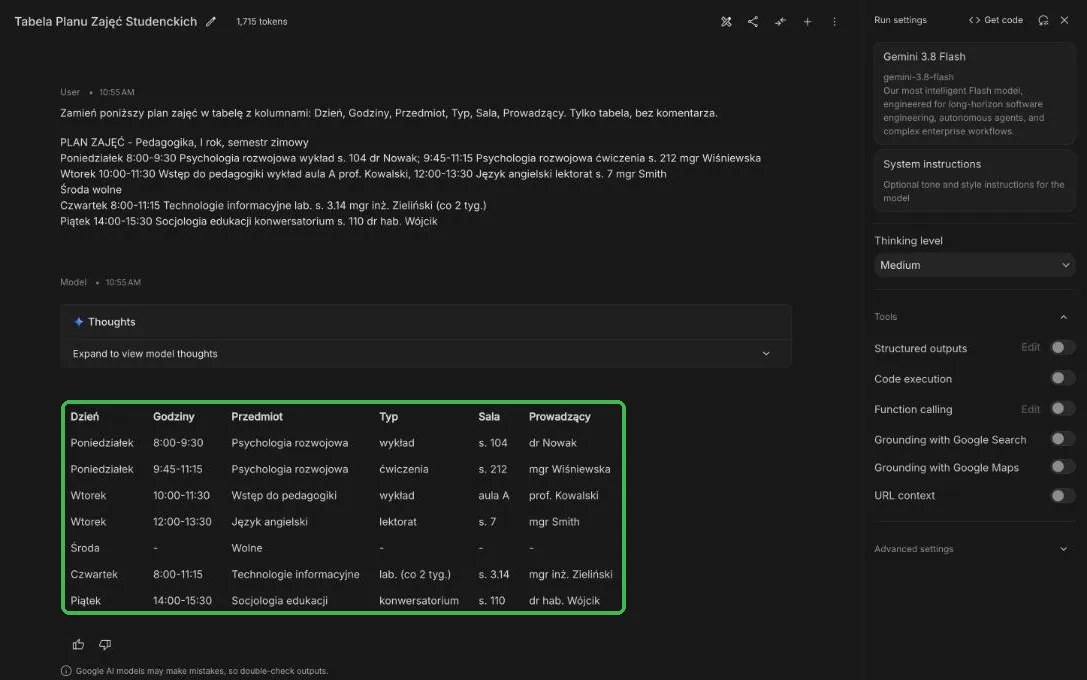
Task: Close the Run settings panel
Action: tap(1064, 20)
